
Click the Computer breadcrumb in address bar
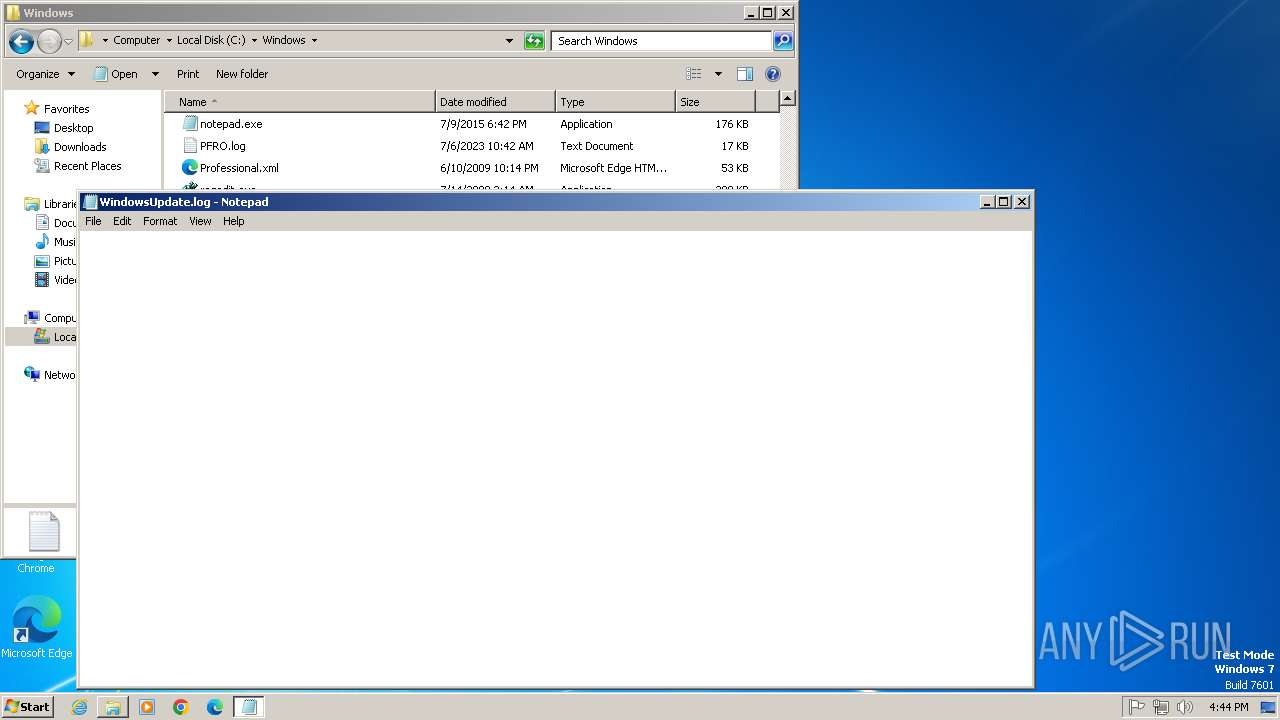136,40
